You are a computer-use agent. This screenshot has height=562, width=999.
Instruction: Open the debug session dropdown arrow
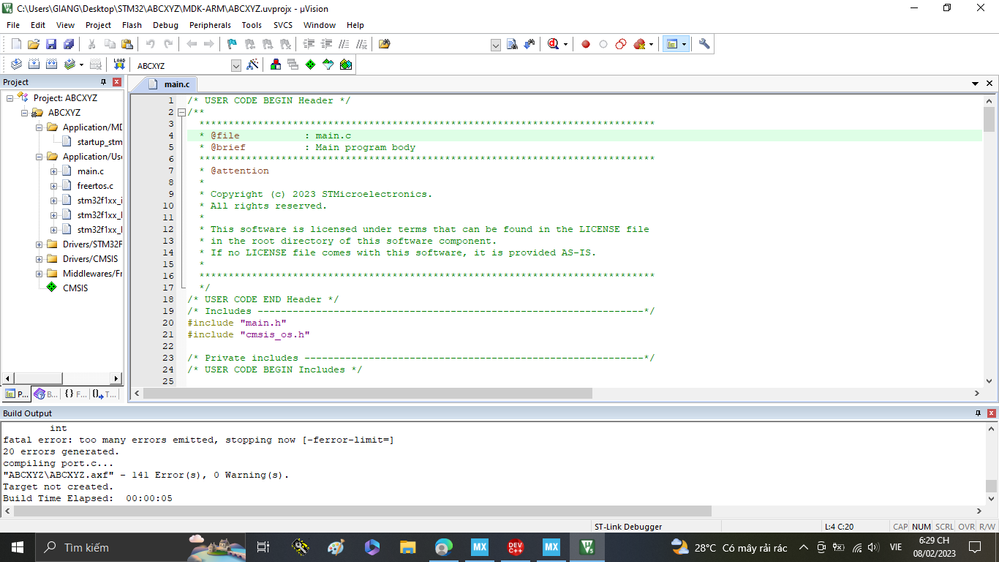[565, 45]
